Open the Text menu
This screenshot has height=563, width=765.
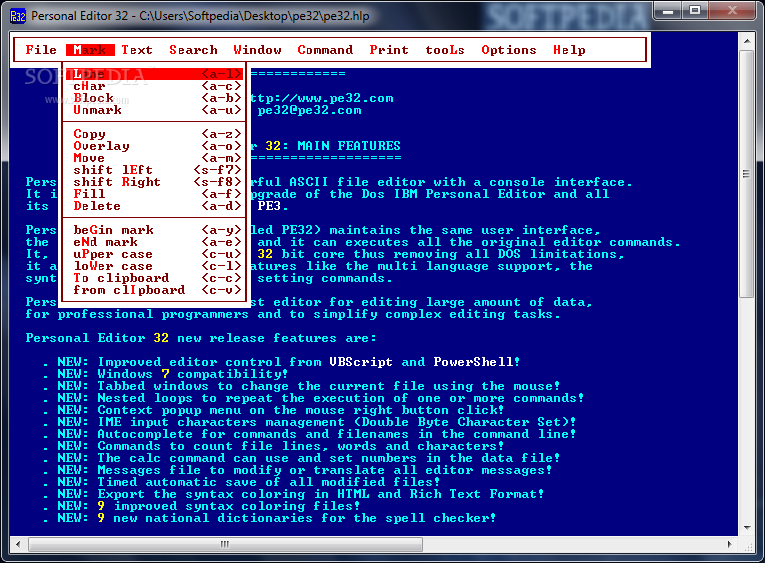point(137,50)
